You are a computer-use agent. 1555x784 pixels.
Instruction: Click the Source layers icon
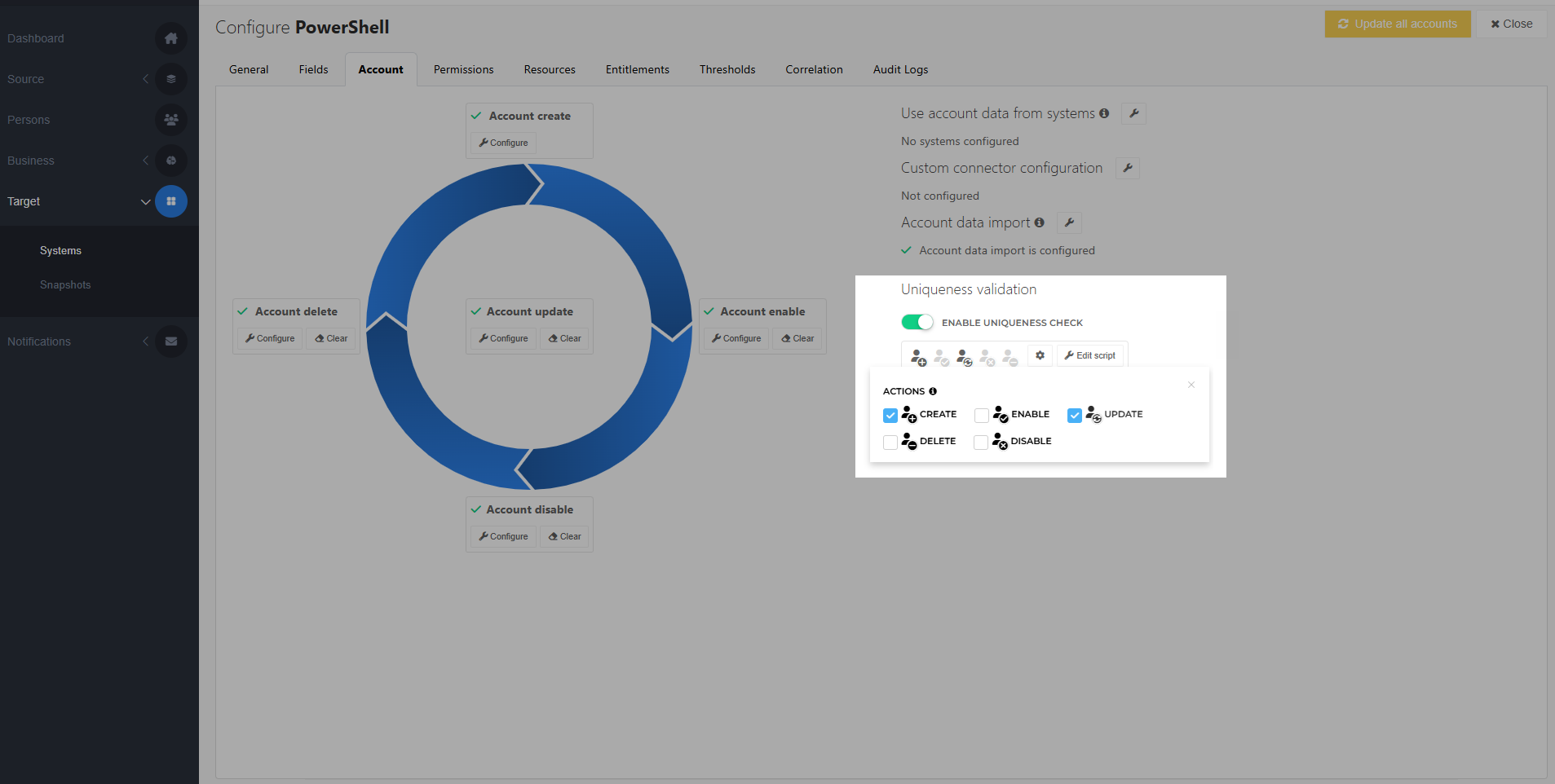171,79
